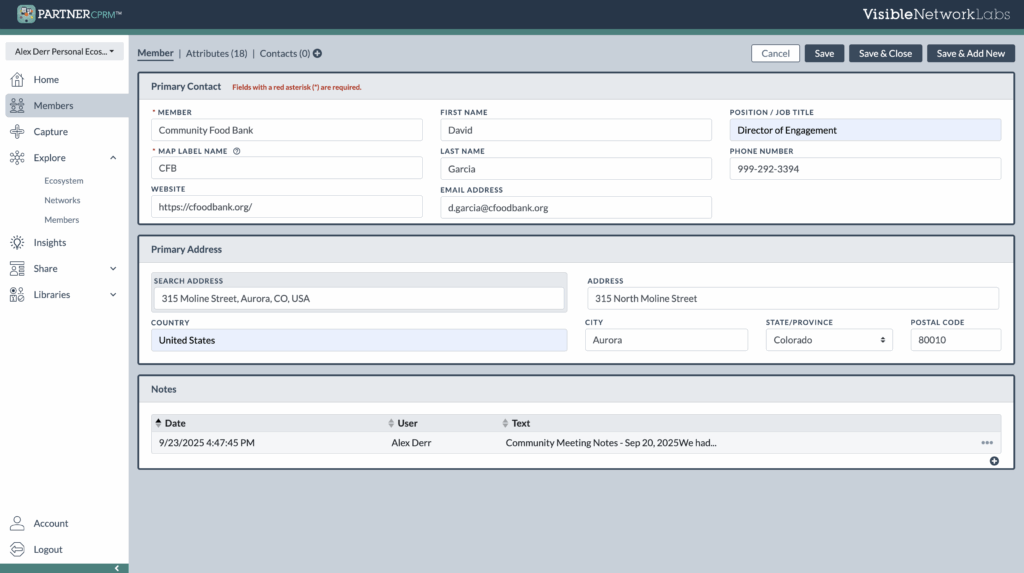Screen dimensions: 1024x573
Task: Switch to the Attributes (18) tab
Action: 216,54
